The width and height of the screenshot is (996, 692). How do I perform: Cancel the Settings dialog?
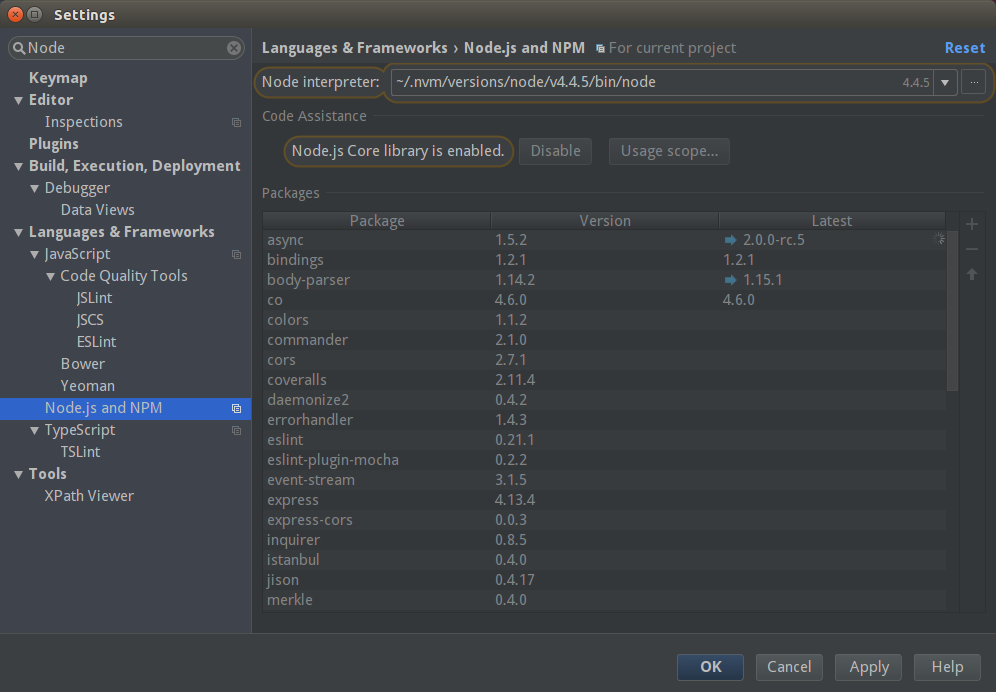790,667
